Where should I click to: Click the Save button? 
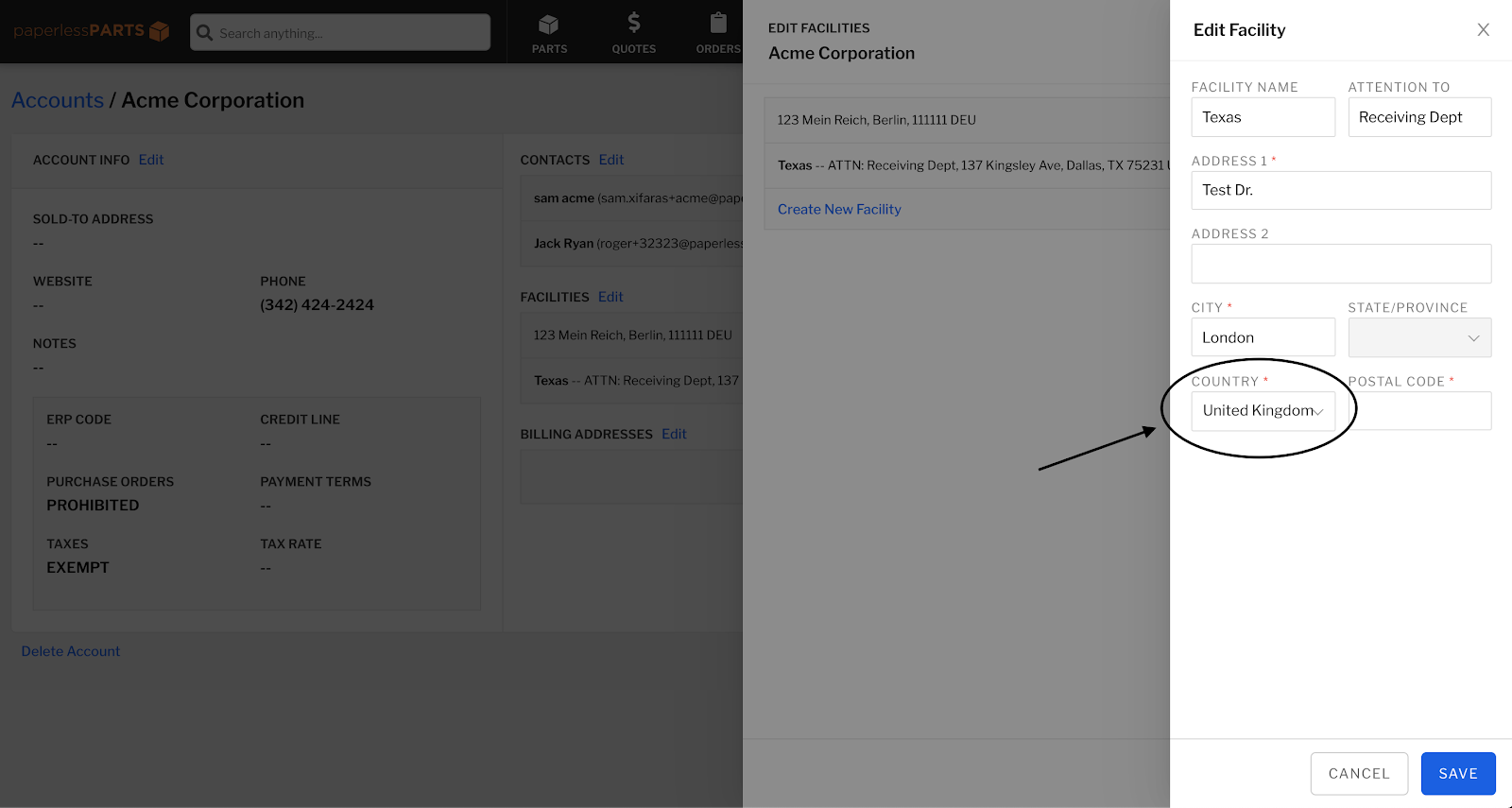coord(1458,774)
